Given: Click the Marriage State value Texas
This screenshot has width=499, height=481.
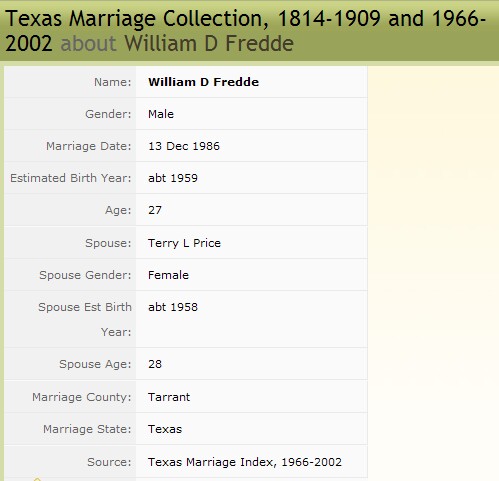Looking at the screenshot, I should tap(165, 429).
